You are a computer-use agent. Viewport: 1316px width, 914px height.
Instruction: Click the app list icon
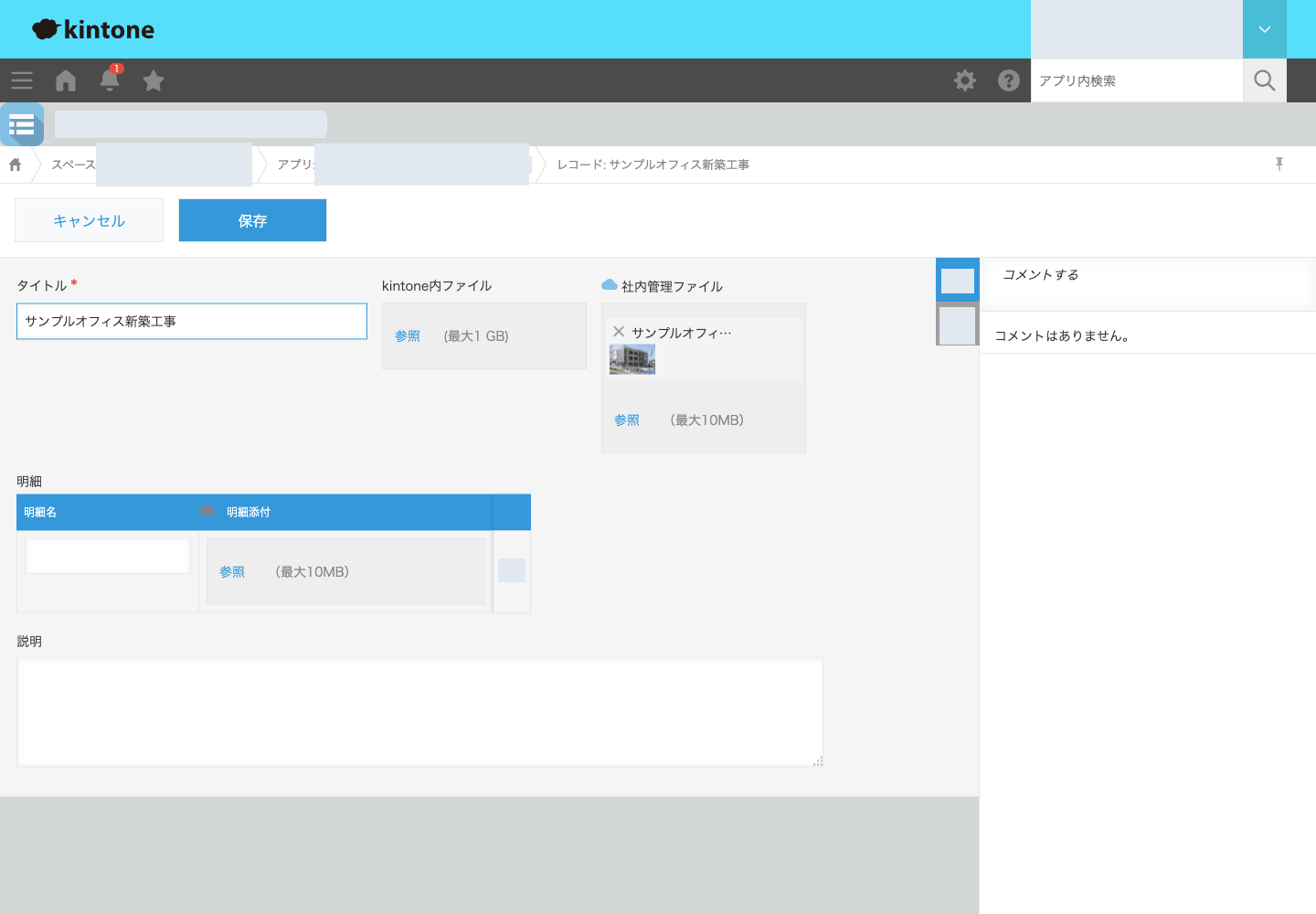point(22,124)
